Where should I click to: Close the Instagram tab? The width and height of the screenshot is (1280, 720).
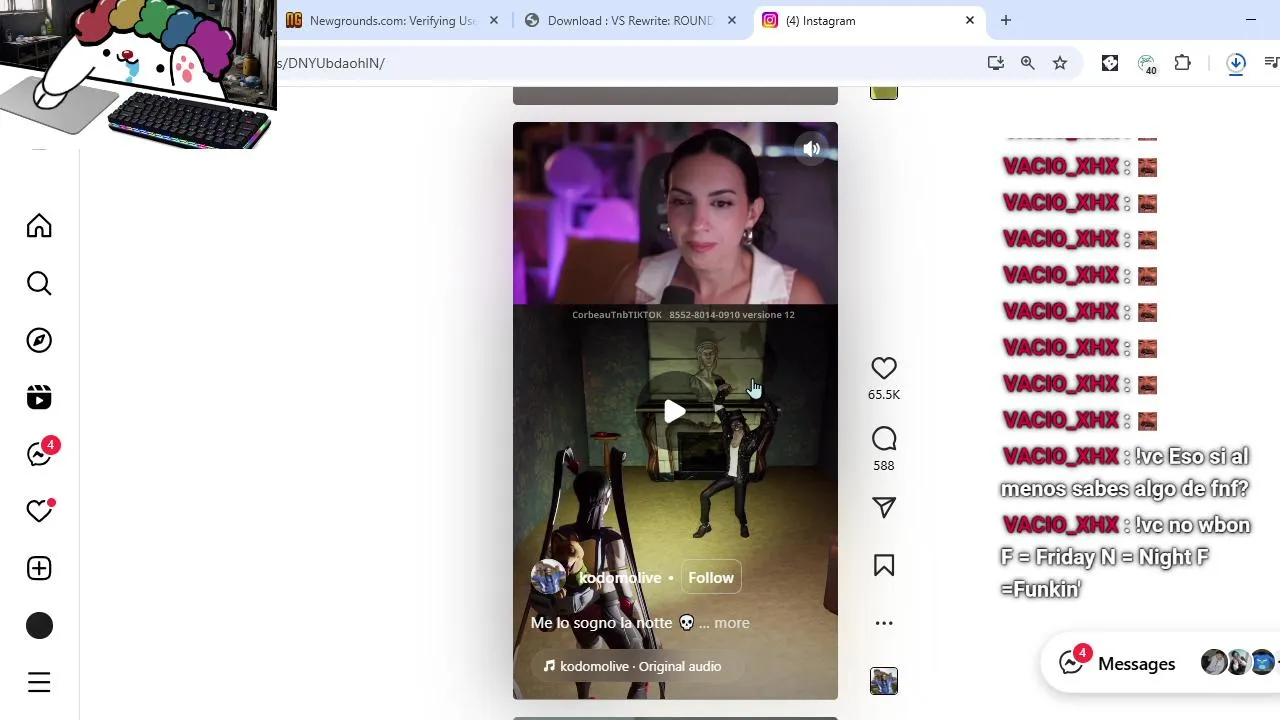pos(970,20)
